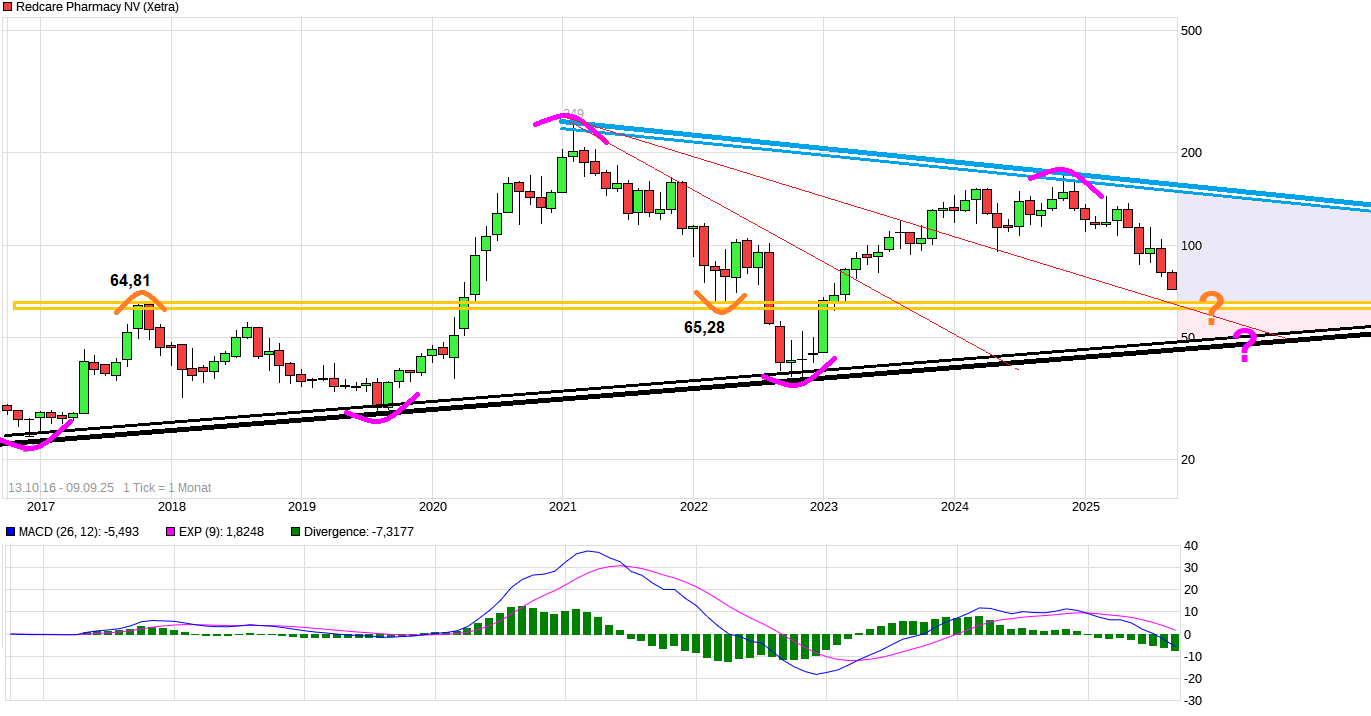Screen dimensions: 1371x716
Task: Click the 1 Tick = 1 Monat label
Action: click(x=167, y=488)
